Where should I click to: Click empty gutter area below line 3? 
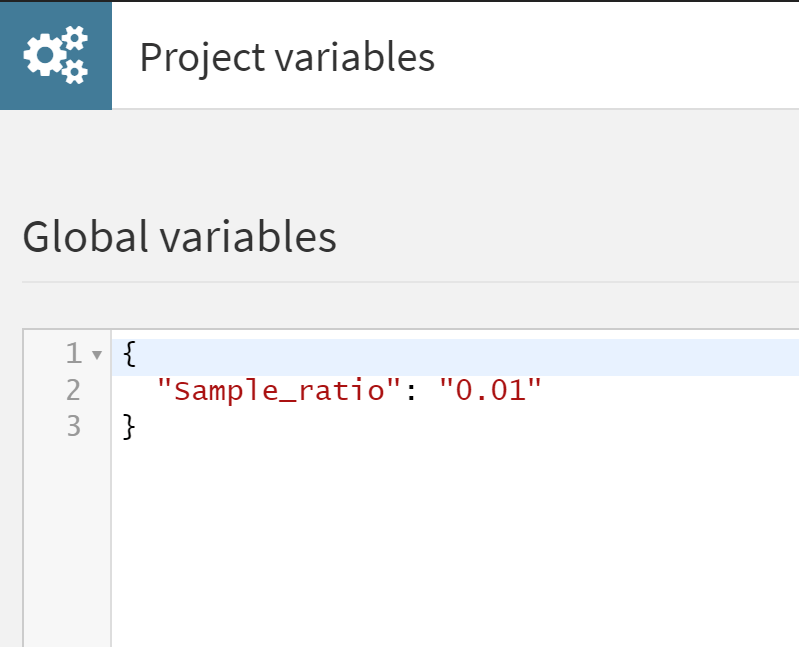tap(66, 540)
